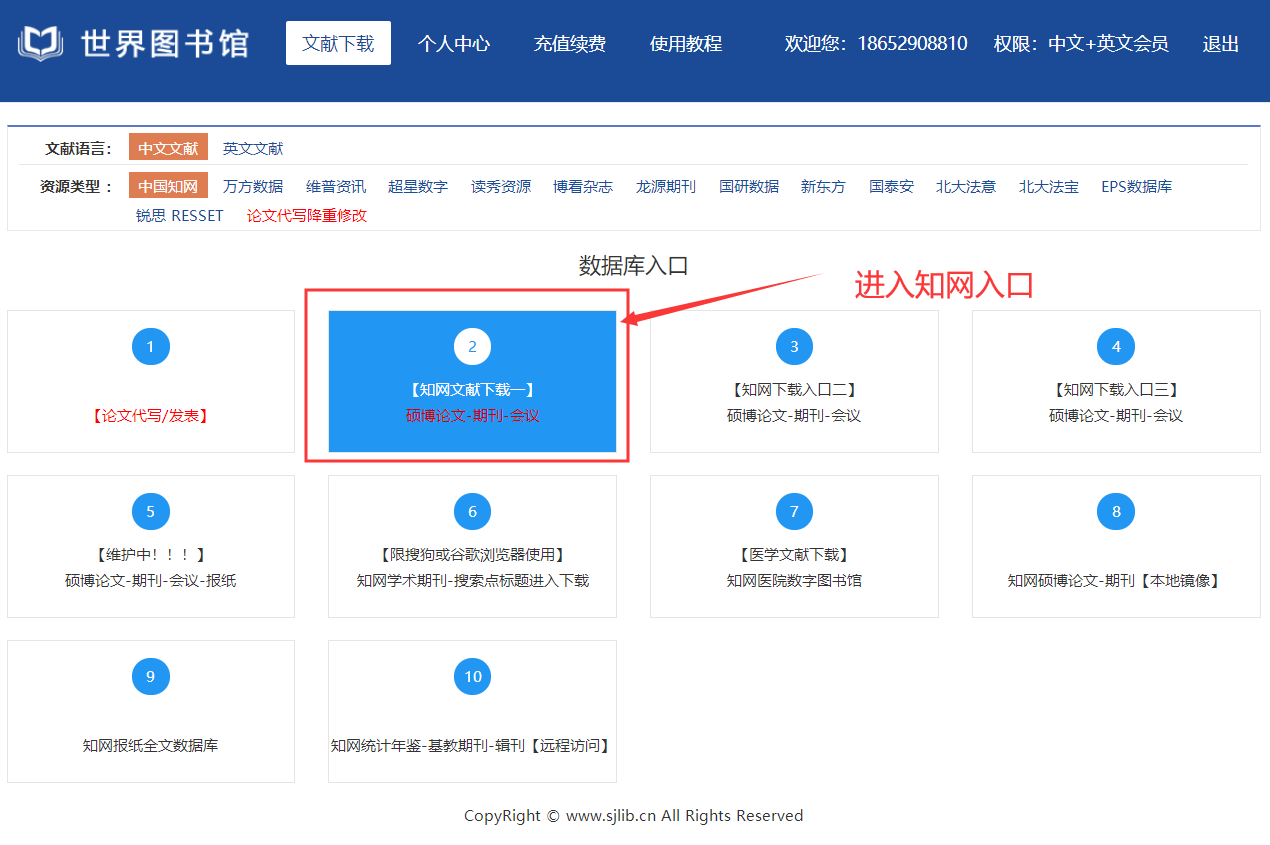Click number 9 circle icon

click(x=151, y=677)
